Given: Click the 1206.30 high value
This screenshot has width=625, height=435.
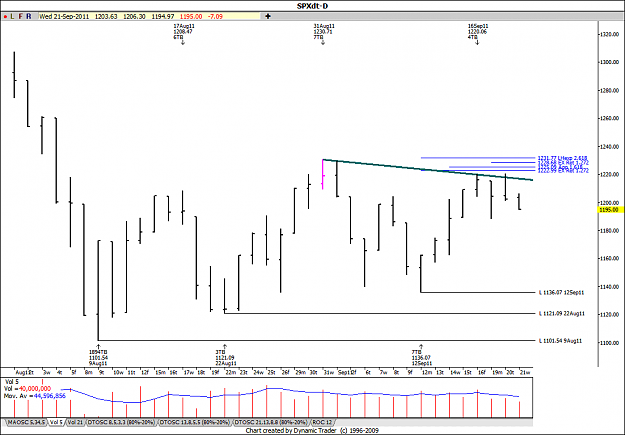Looking at the screenshot, I should 134,17.
